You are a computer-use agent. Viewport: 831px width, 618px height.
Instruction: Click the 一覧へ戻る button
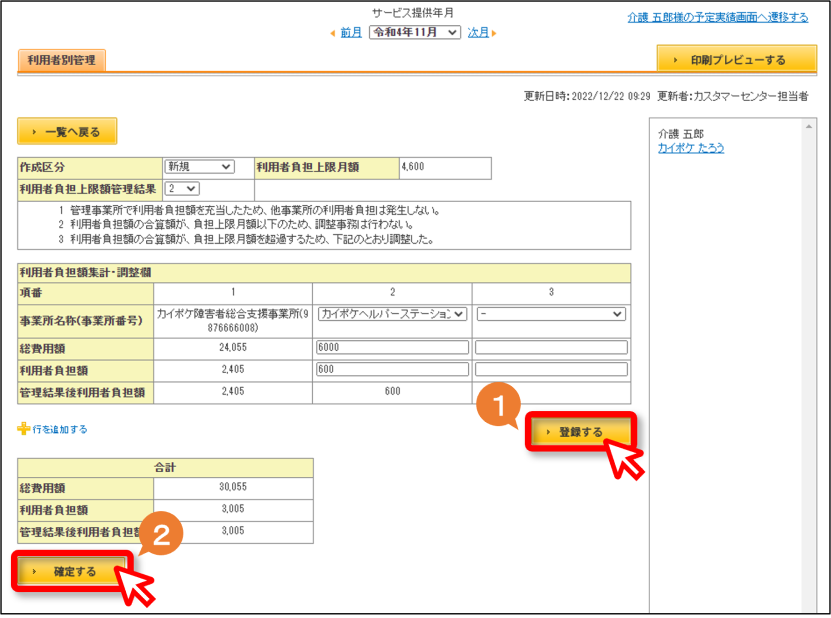[x=67, y=131]
